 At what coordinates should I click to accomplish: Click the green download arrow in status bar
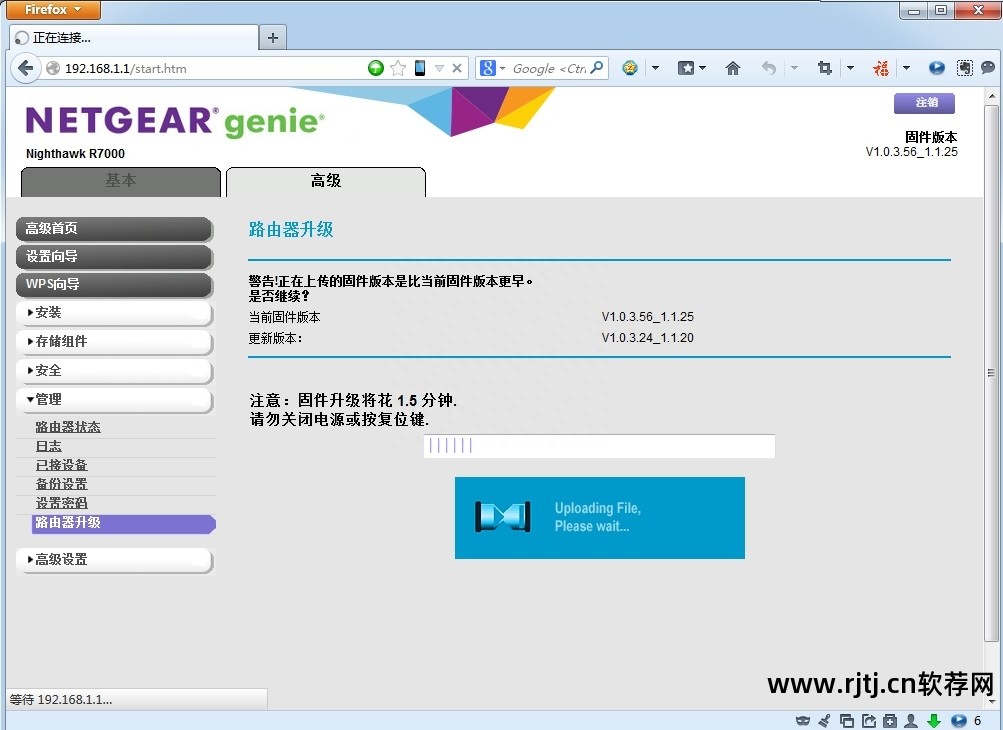click(x=934, y=720)
